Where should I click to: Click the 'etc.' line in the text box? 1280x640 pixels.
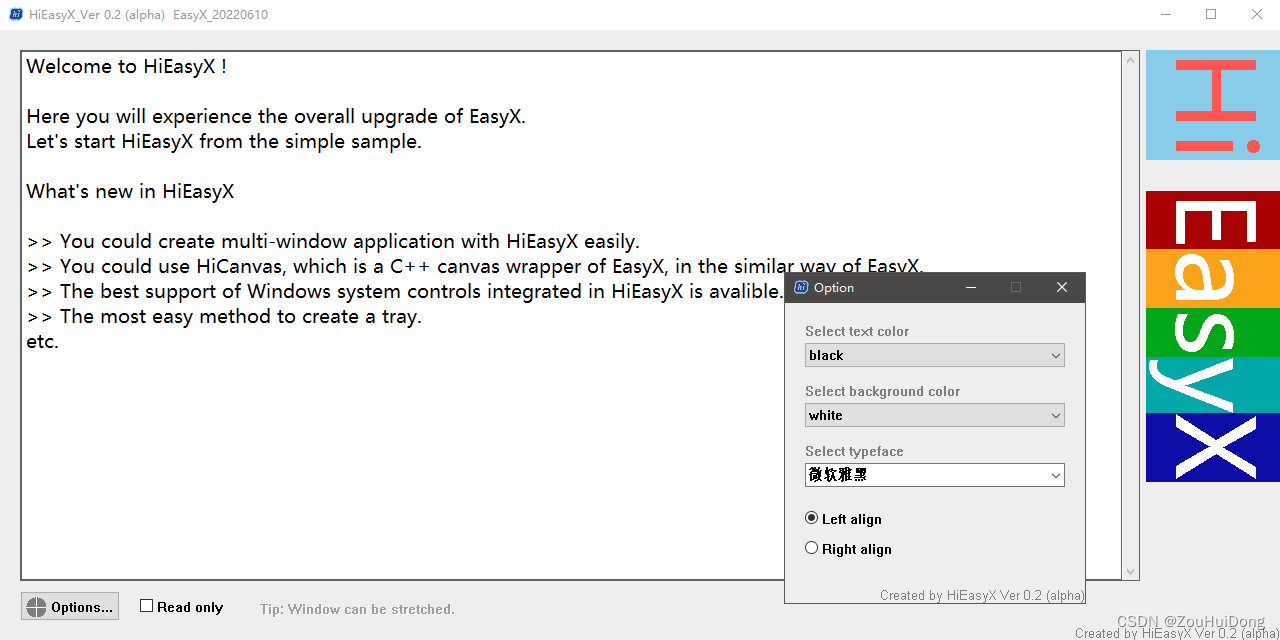(x=42, y=342)
